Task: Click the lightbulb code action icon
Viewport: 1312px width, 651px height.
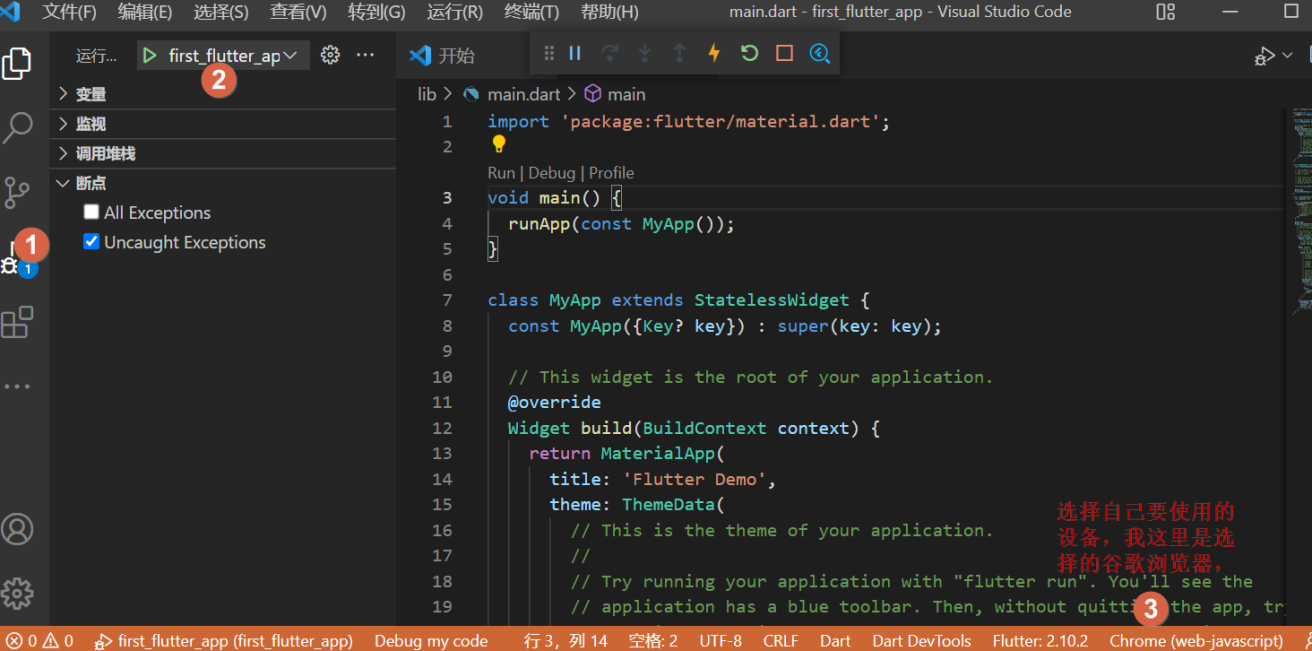Action: click(499, 146)
